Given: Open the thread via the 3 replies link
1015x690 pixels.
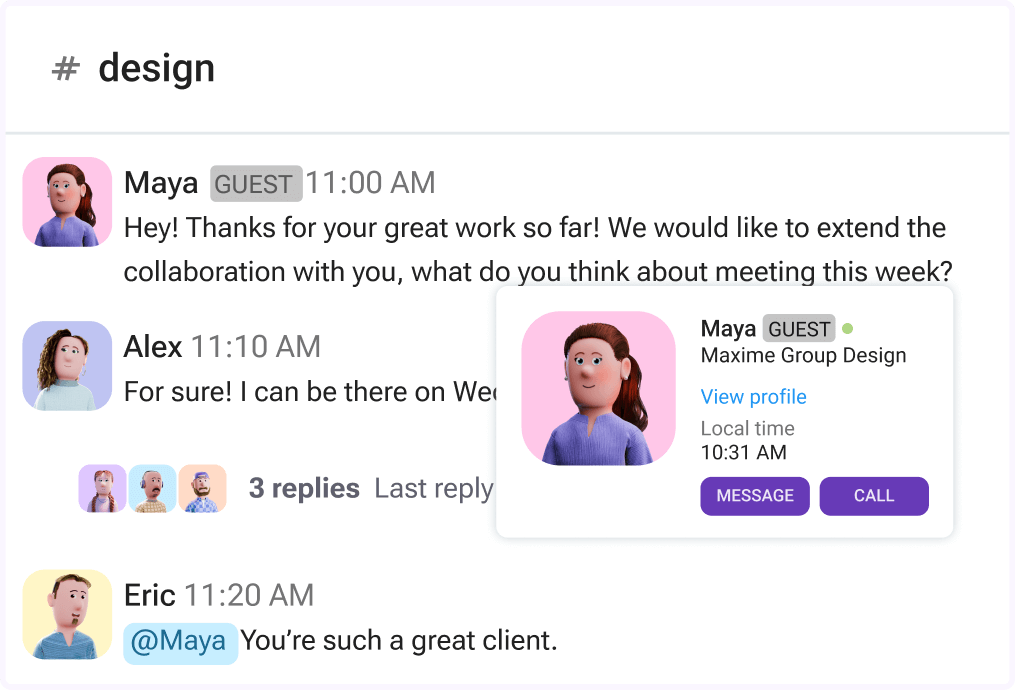Looking at the screenshot, I should point(304,488).
